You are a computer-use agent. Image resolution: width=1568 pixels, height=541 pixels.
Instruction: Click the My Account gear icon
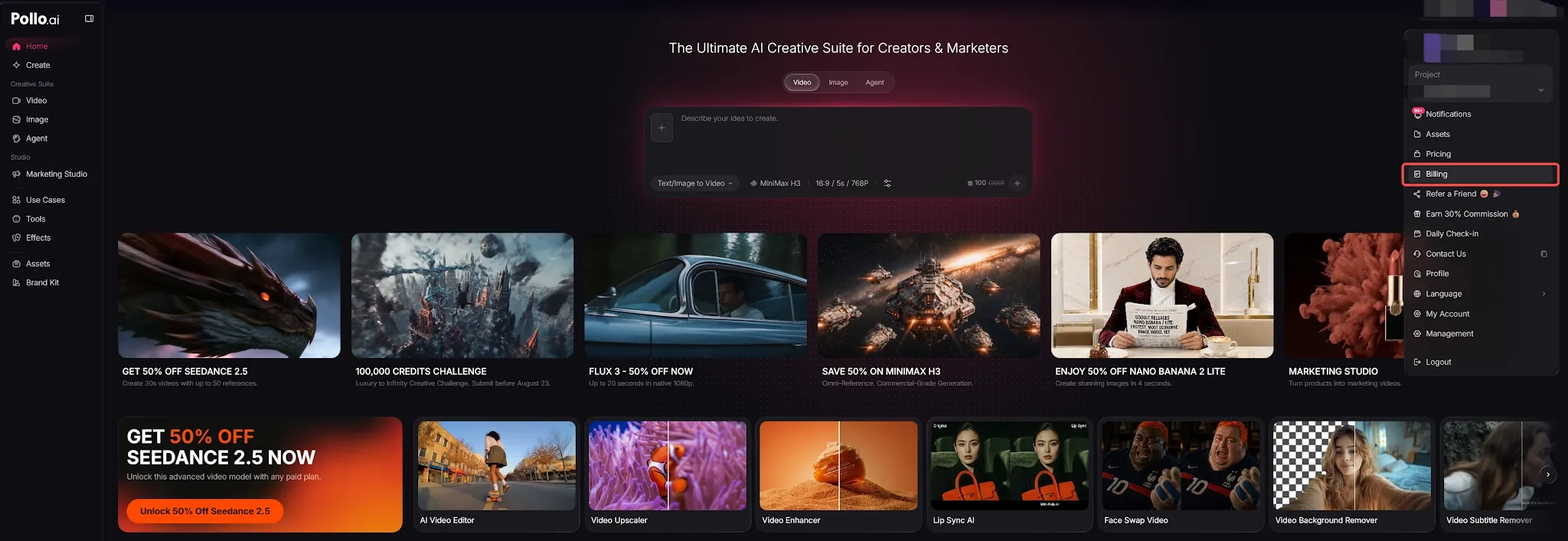tap(1417, 314)
